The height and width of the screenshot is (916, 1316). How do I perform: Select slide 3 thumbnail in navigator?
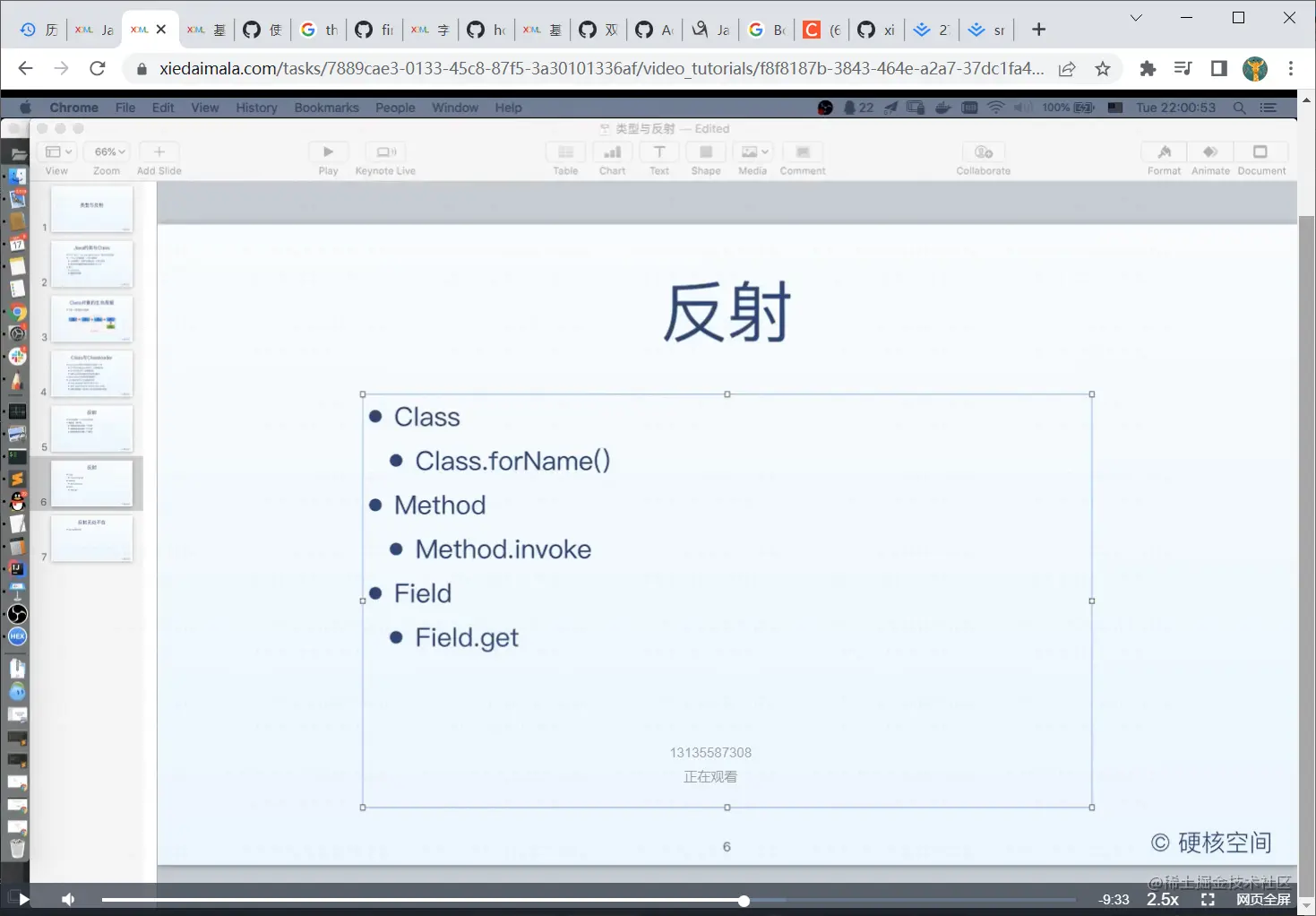[92, 318]
